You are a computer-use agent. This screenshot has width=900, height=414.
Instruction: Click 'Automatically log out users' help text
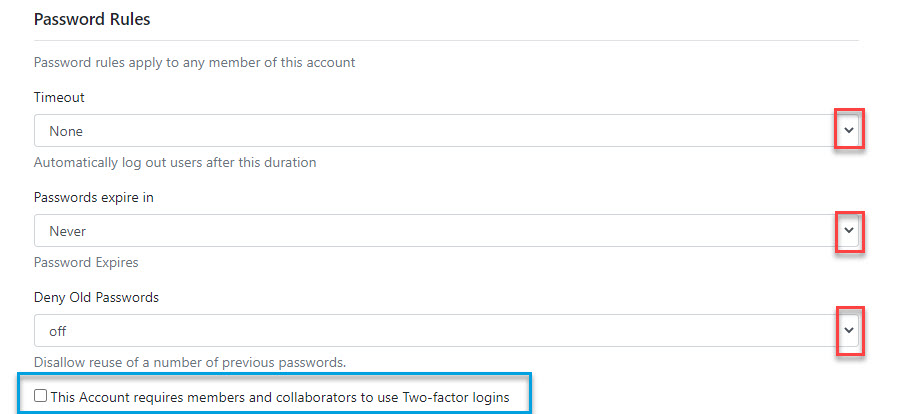coord(175,162)
